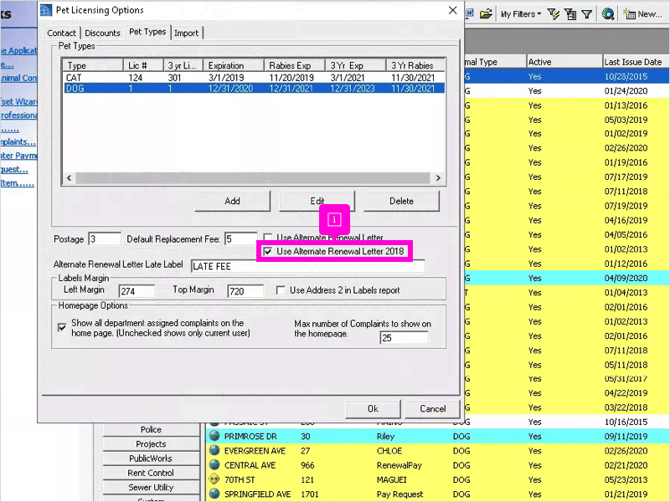670x502 pixels.
Task: Open the Import tab
Action: pyautogui.click(x=186, y=33)
